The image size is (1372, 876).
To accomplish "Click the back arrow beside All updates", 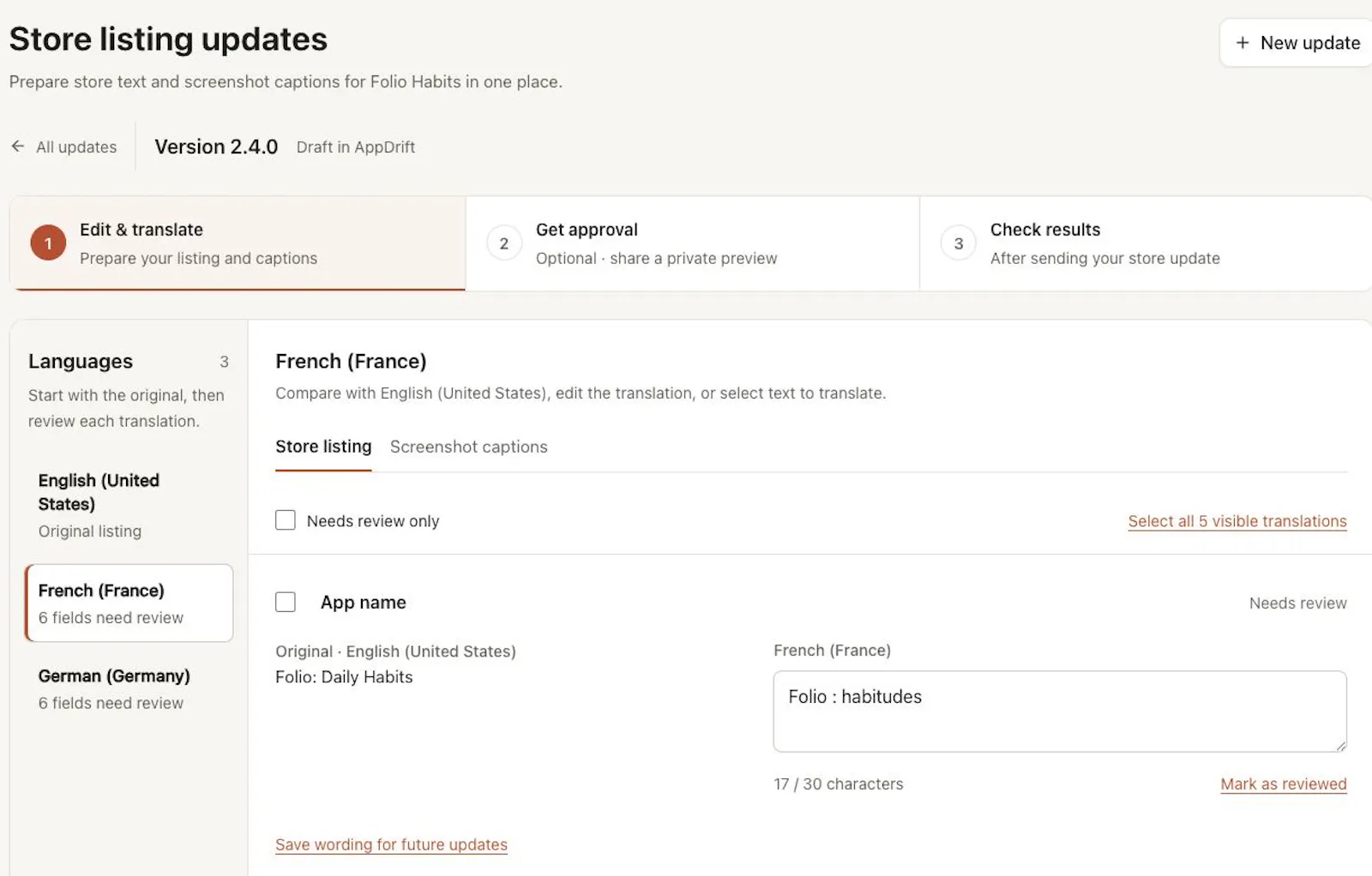I will (18, 147).
